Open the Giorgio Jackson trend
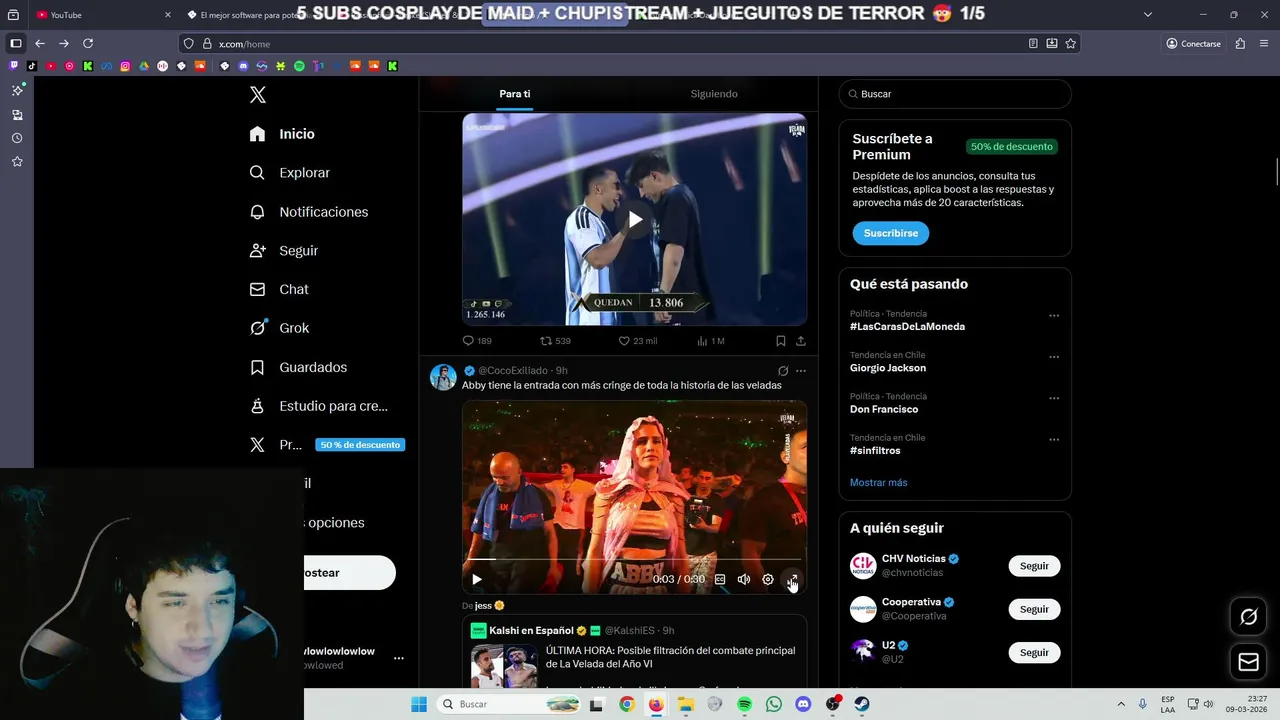This screenshot has height=720, width=1280. pyautogui.click(x=888, y=368)
